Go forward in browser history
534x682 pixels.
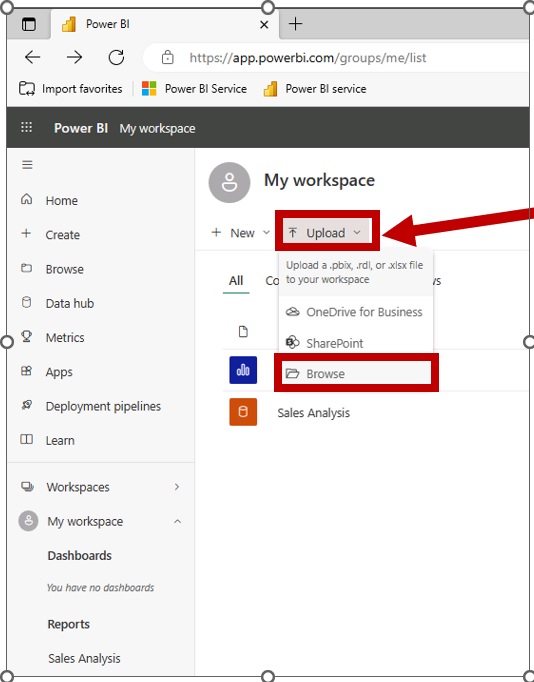pos(74,57)
